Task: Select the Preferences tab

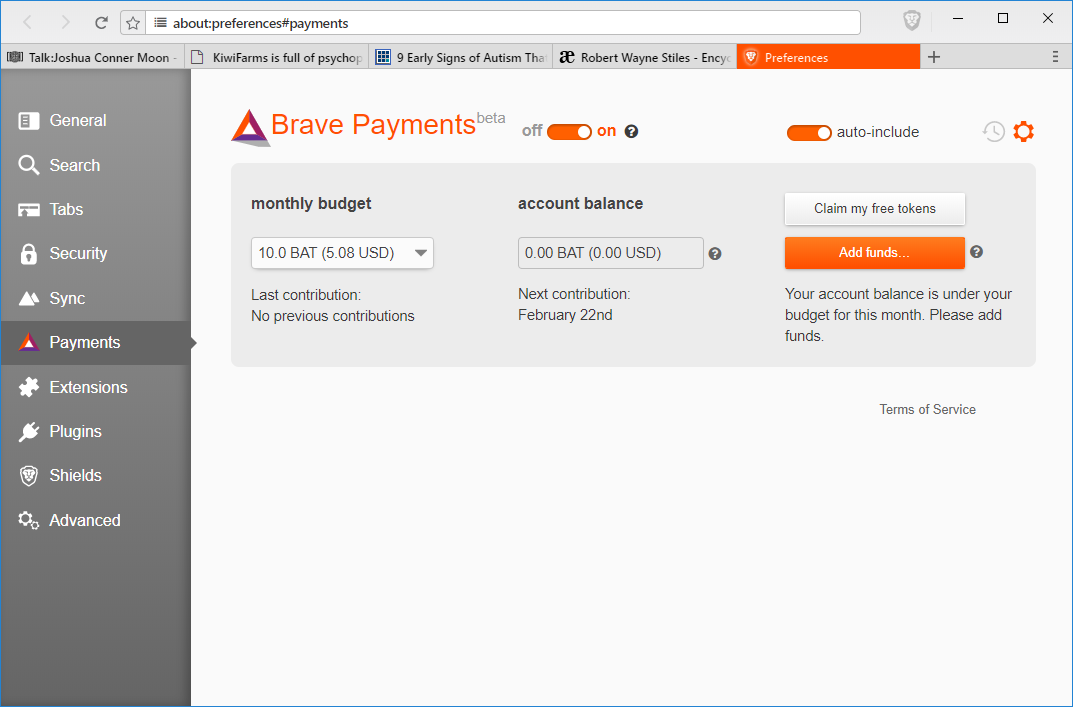Action: pos(828,57)
